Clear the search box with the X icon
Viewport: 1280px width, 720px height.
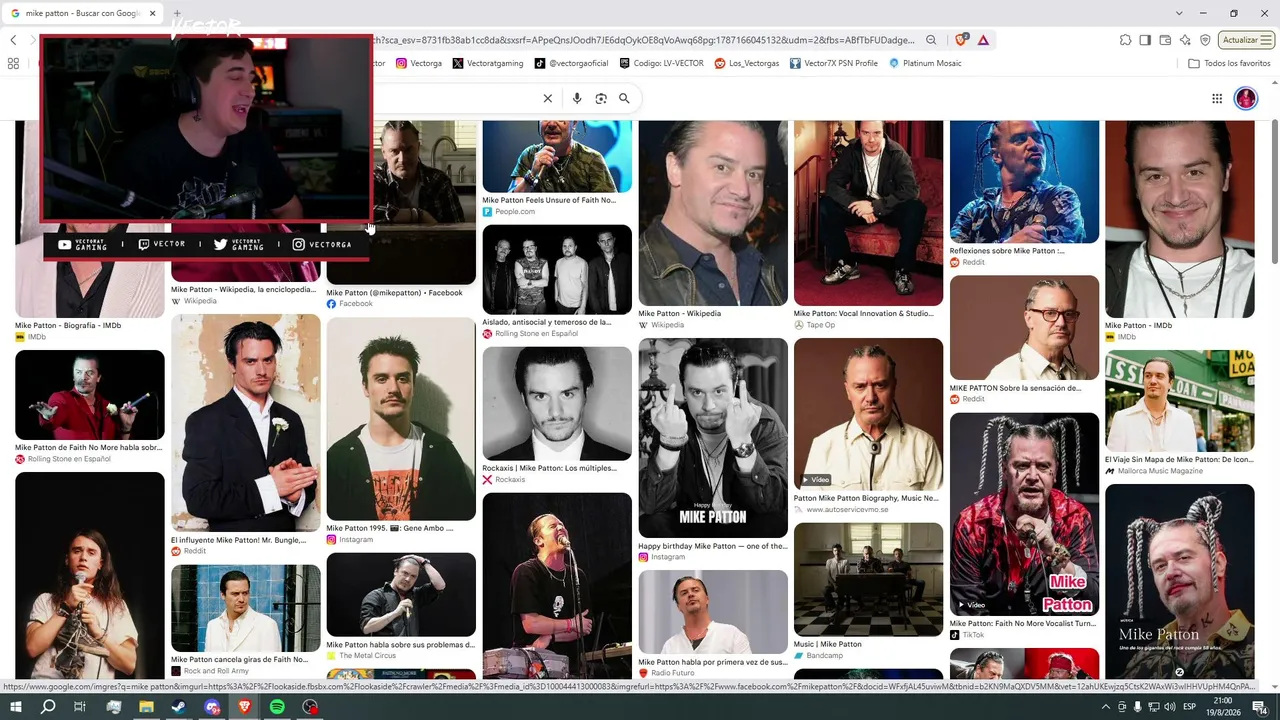[x=547, y=98]
